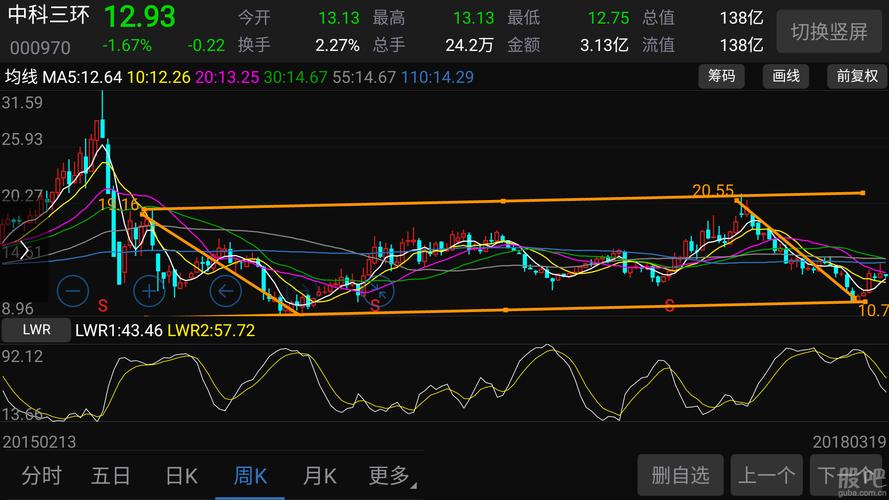The height and width of the screenshot is (500, 889).
Task: Tap the 换手 turnover value 2.27%
Action: 337,45
